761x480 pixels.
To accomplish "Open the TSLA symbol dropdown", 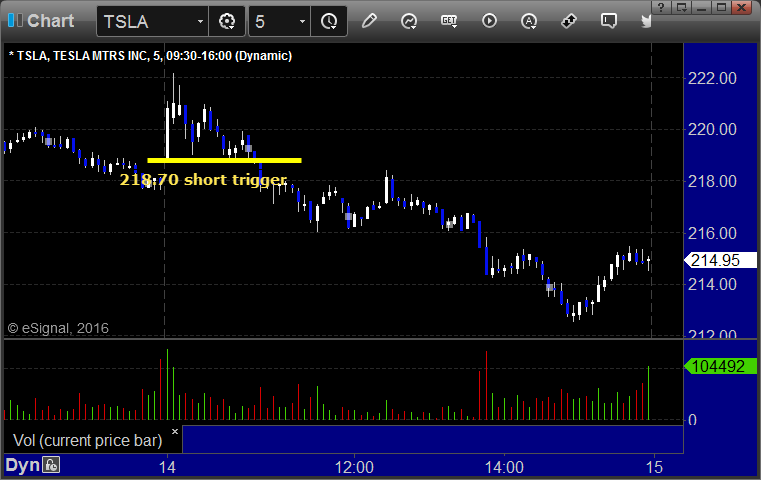I will [200, 21].
